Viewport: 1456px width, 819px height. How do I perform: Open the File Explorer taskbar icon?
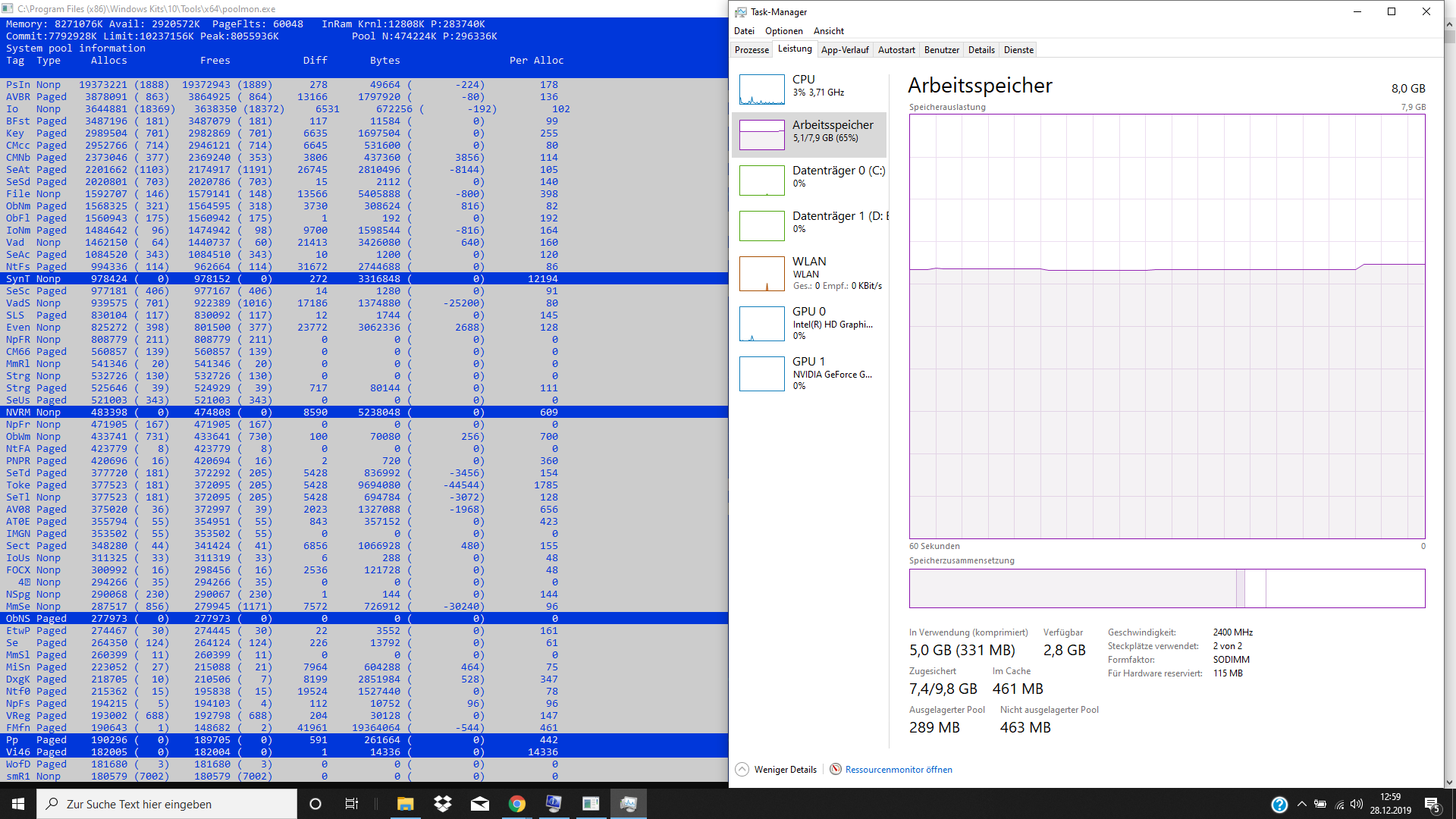click(405, 804)
